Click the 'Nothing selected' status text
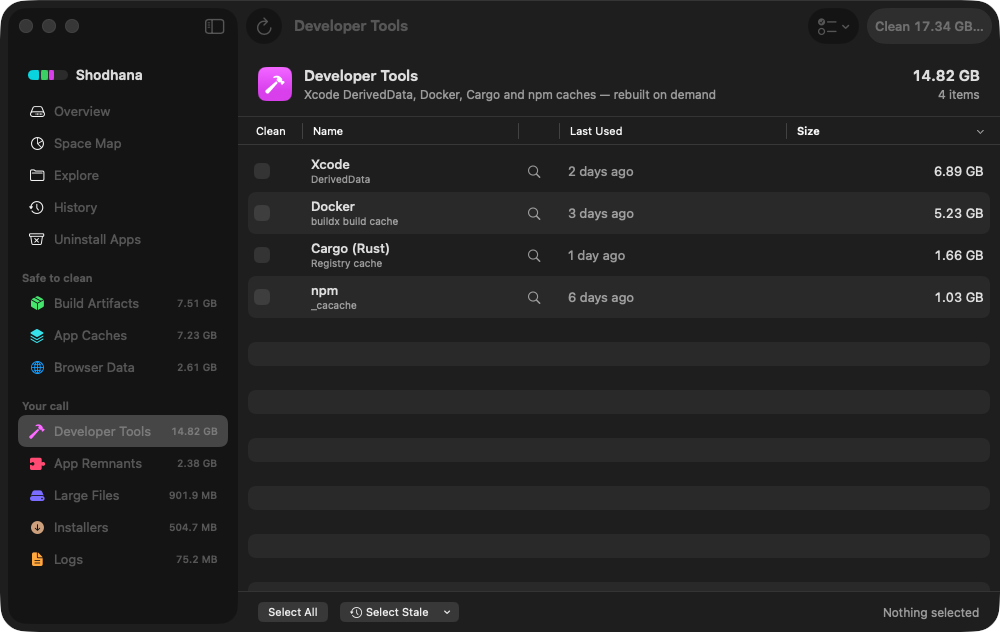Image resolution: width=1000 pixels, height=632 pixels. [930, 613]
